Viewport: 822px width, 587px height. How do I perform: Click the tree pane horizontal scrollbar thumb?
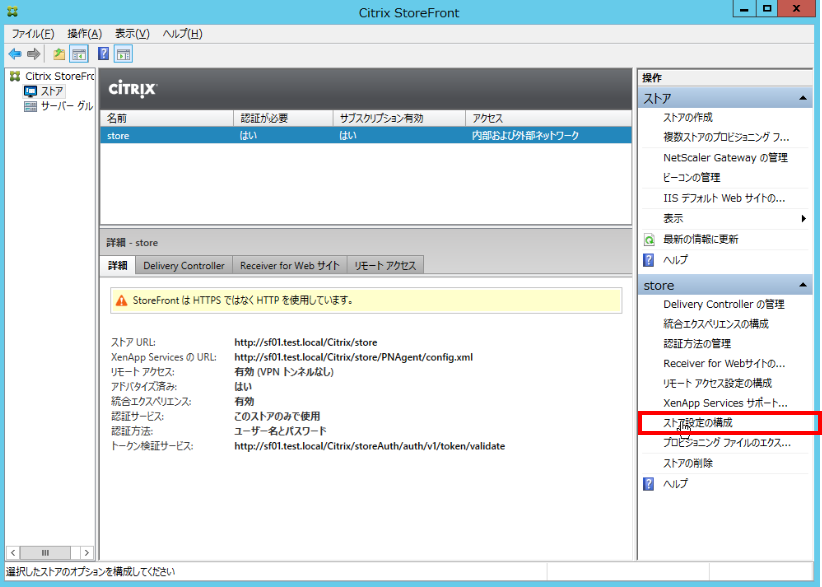tap(45, 553)
